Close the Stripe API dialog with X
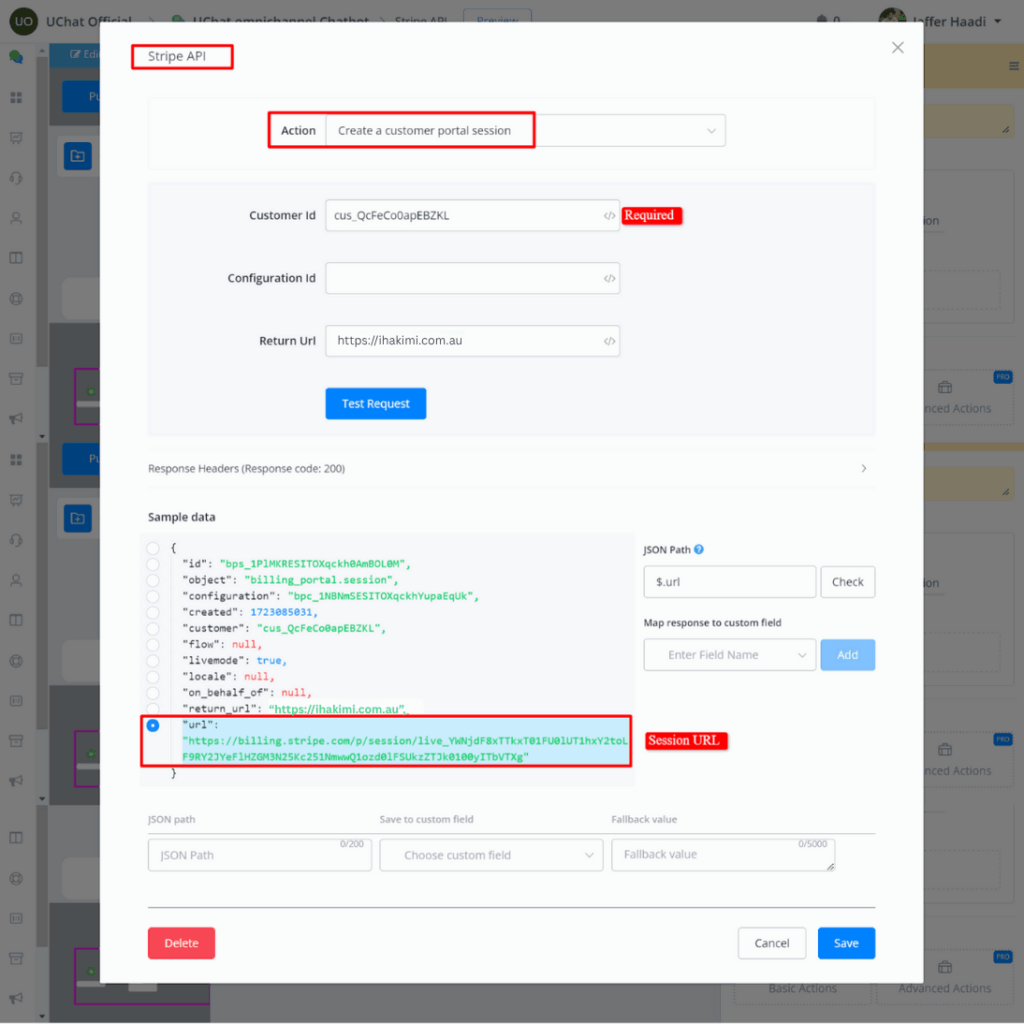 tap(897, 48)
